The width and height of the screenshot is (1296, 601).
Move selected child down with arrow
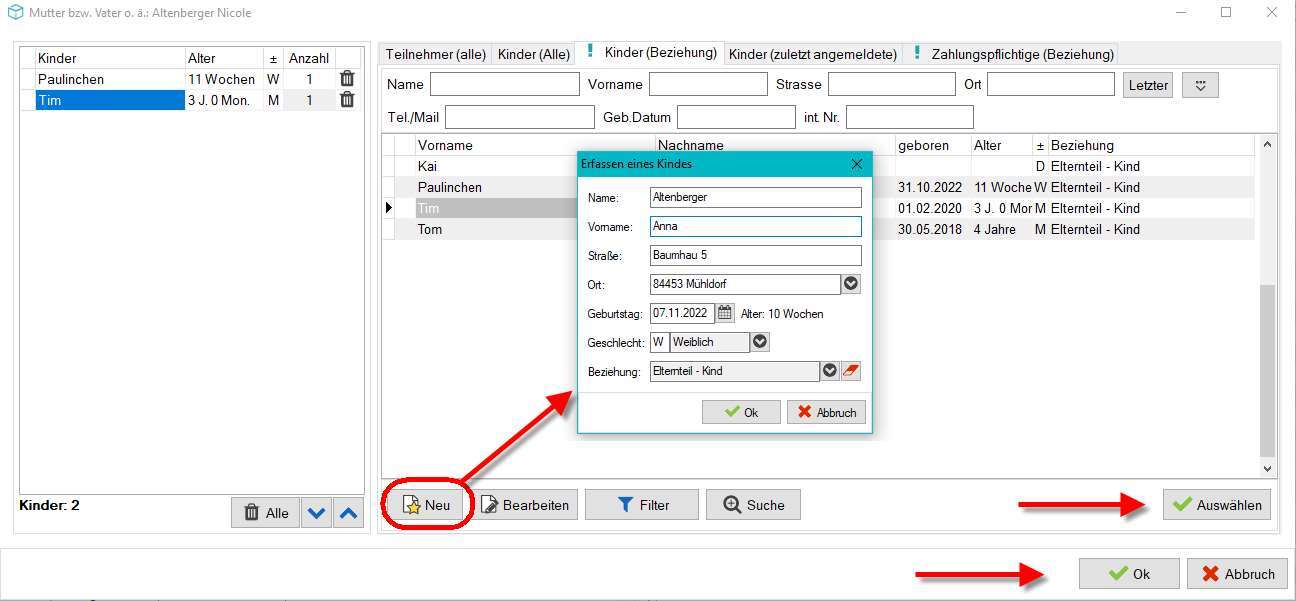click(317, 513)
